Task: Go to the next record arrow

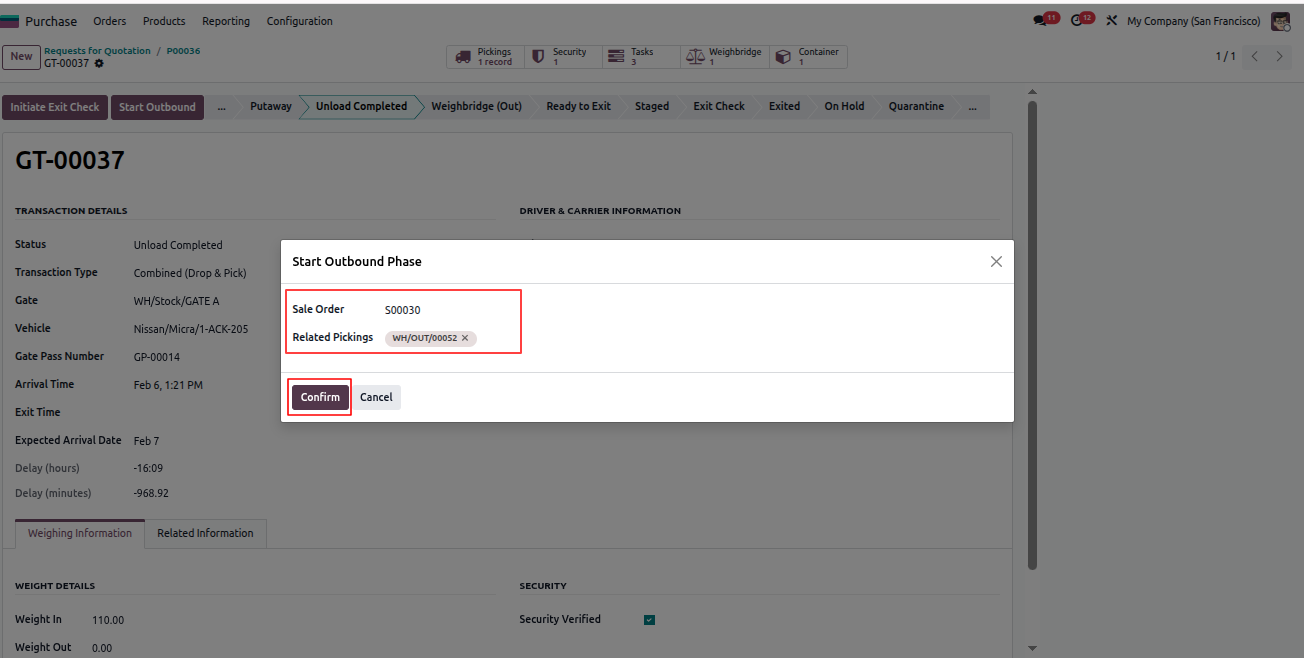Action: (x=1279, y=56)
